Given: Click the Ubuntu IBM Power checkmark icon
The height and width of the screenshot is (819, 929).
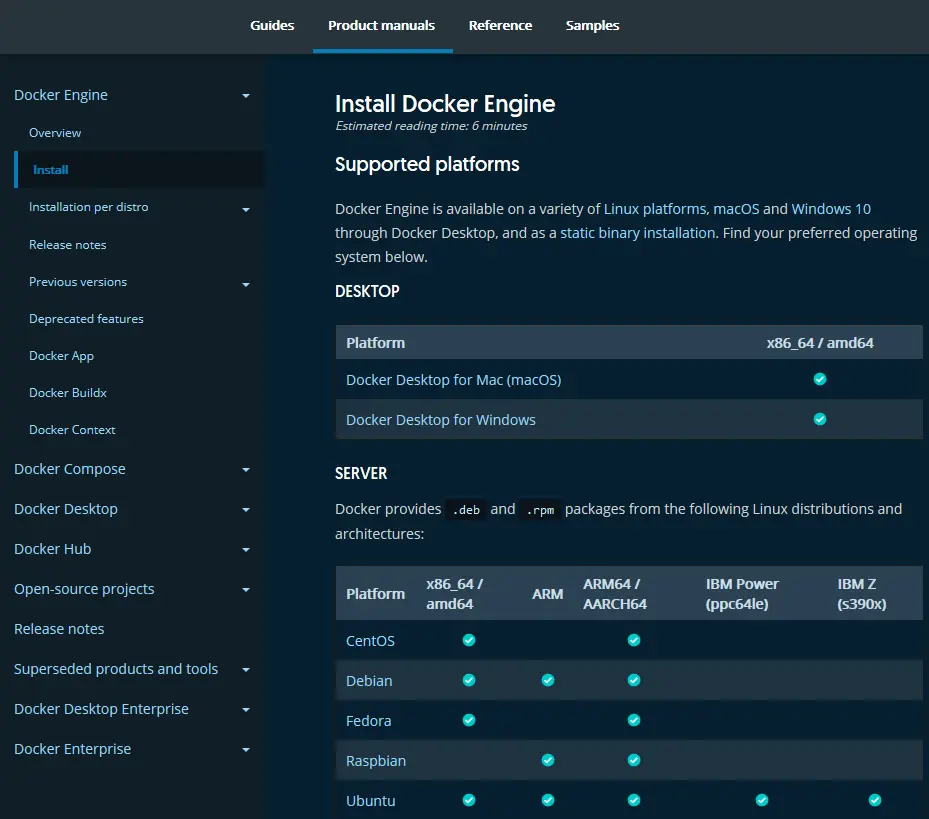Looking at the screenshot, I should point(761,800).
